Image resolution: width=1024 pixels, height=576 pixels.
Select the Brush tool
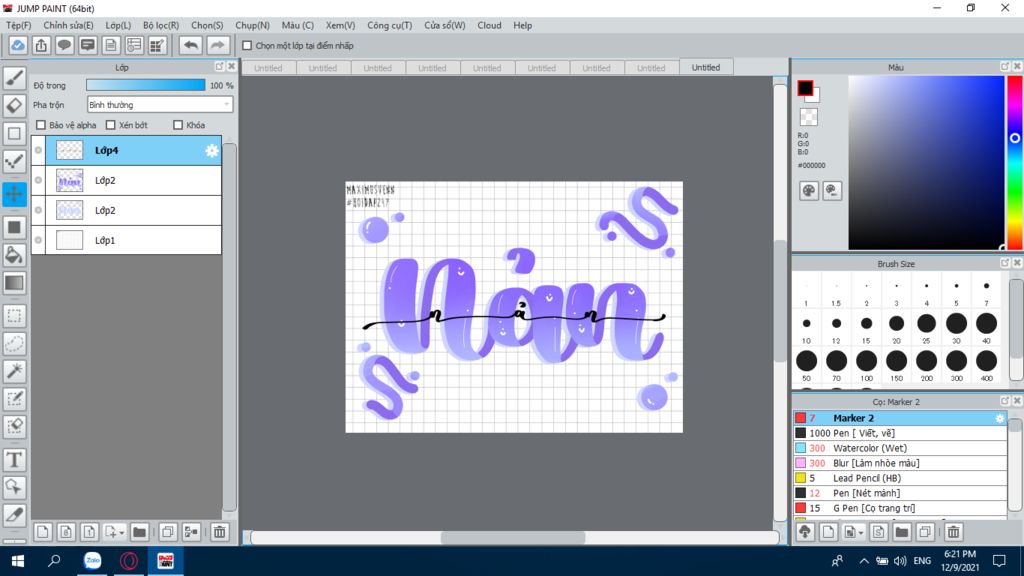[14, 78]
